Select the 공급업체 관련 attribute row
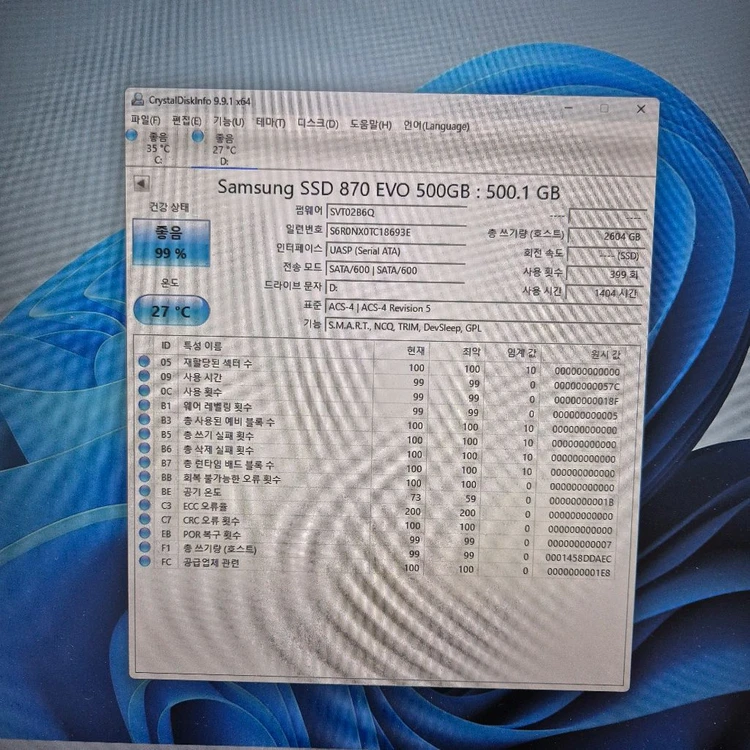The height and width of the screenshot is (750, 750). click(x=375, y=565)
